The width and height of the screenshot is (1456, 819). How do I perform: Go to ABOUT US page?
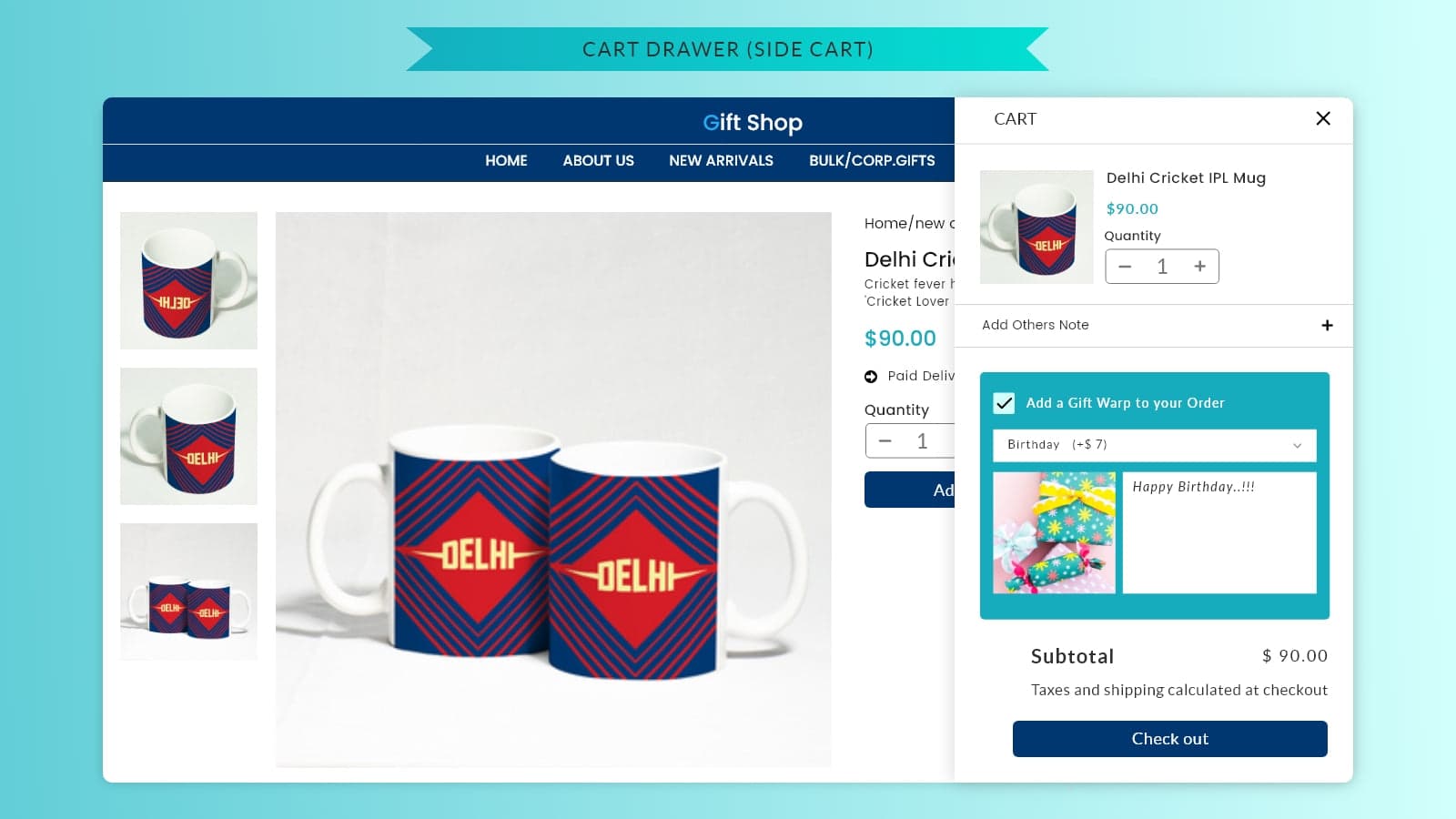(598, 161)
